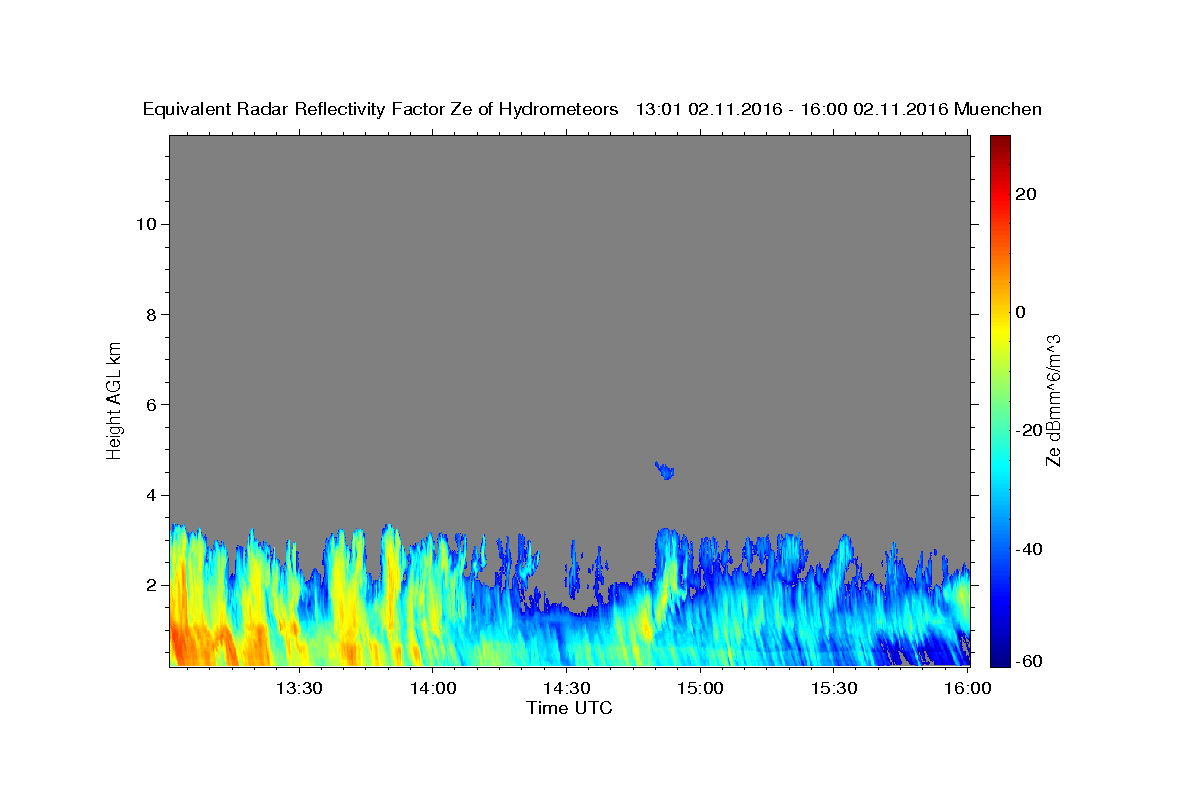Click the 13:30 time axis label

coord(300,688)
